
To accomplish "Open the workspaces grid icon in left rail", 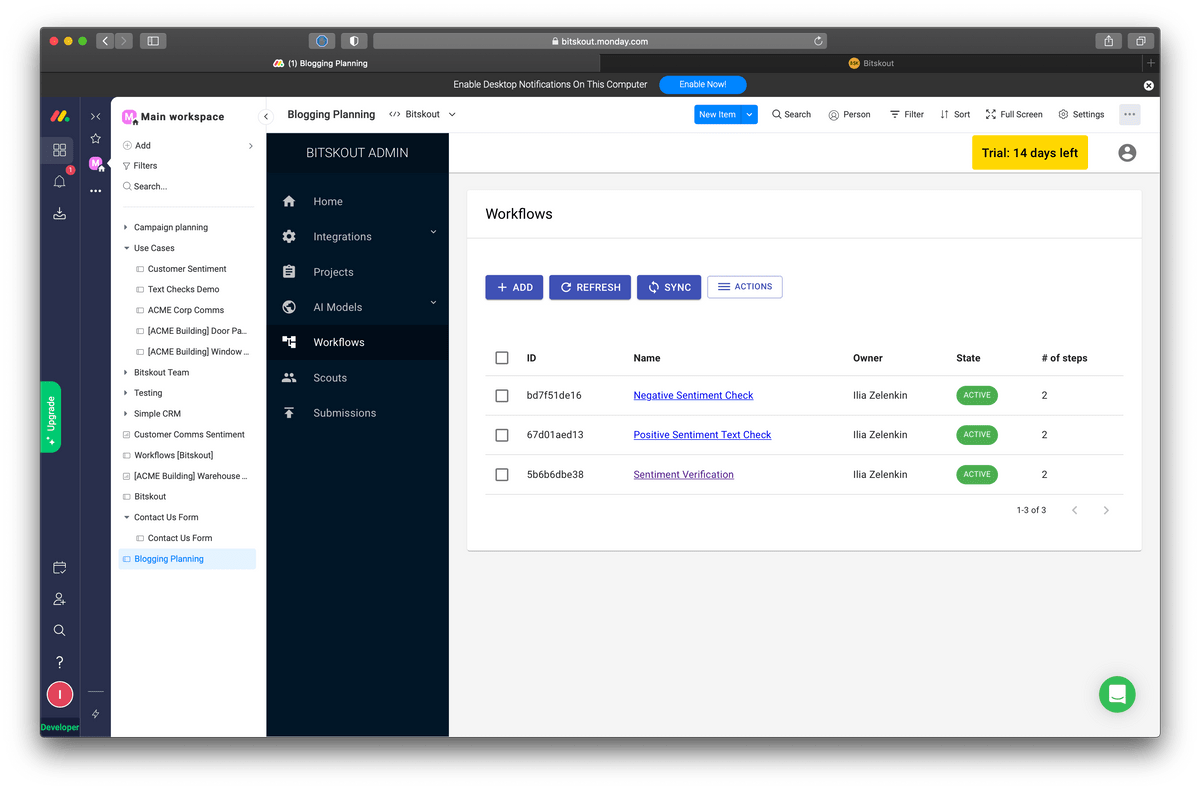I will coord(60,150).
